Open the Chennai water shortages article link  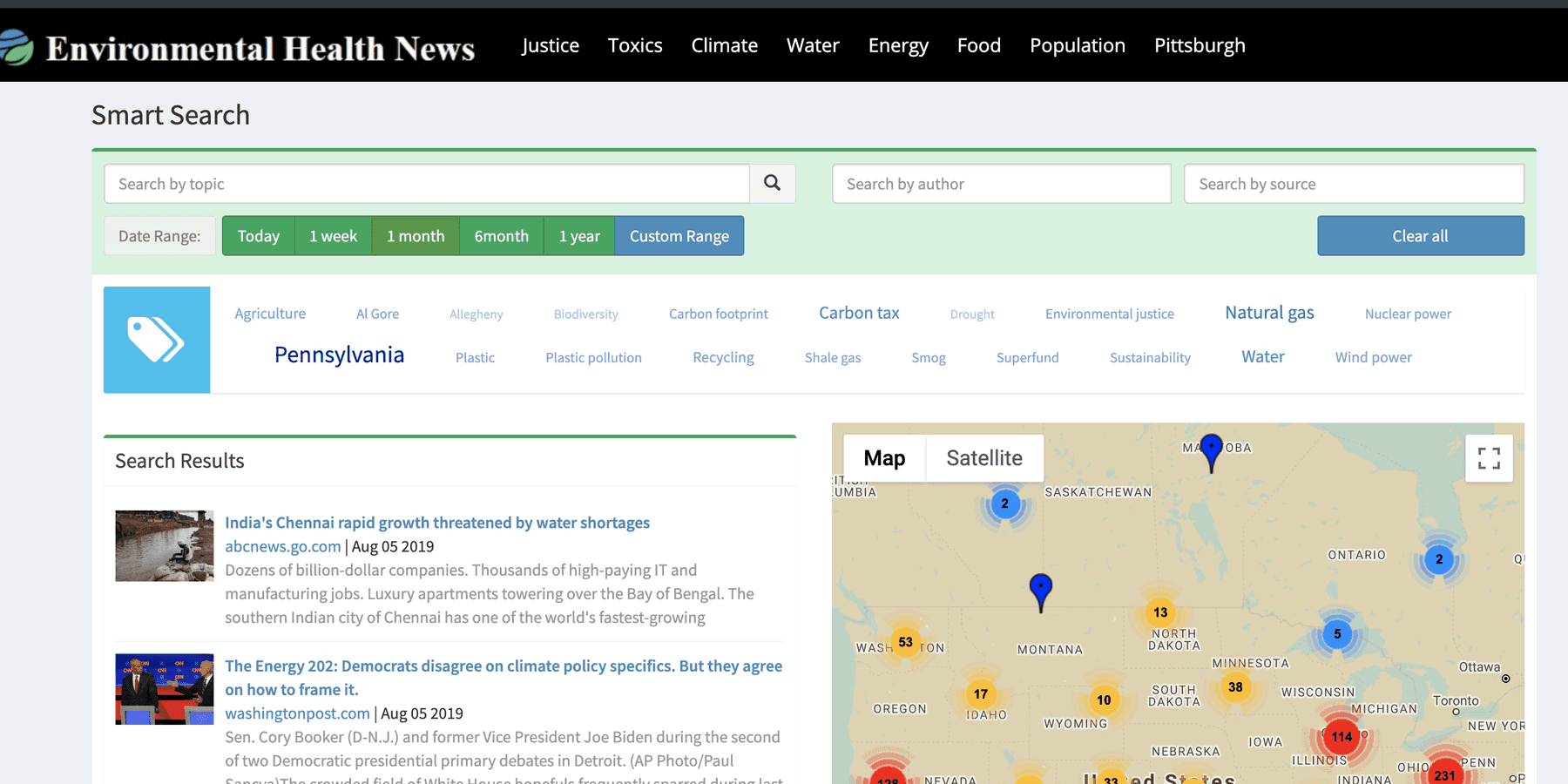436,523
